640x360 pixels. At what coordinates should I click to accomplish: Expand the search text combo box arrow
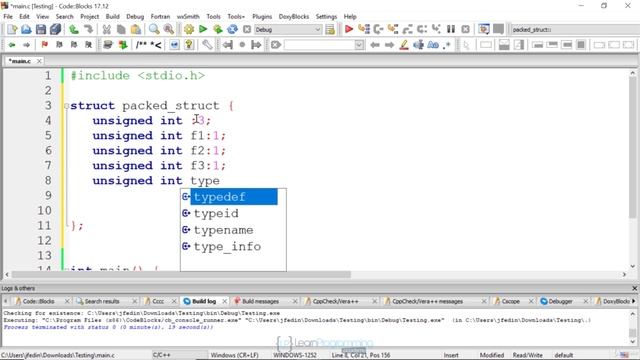tap(359, 45)
